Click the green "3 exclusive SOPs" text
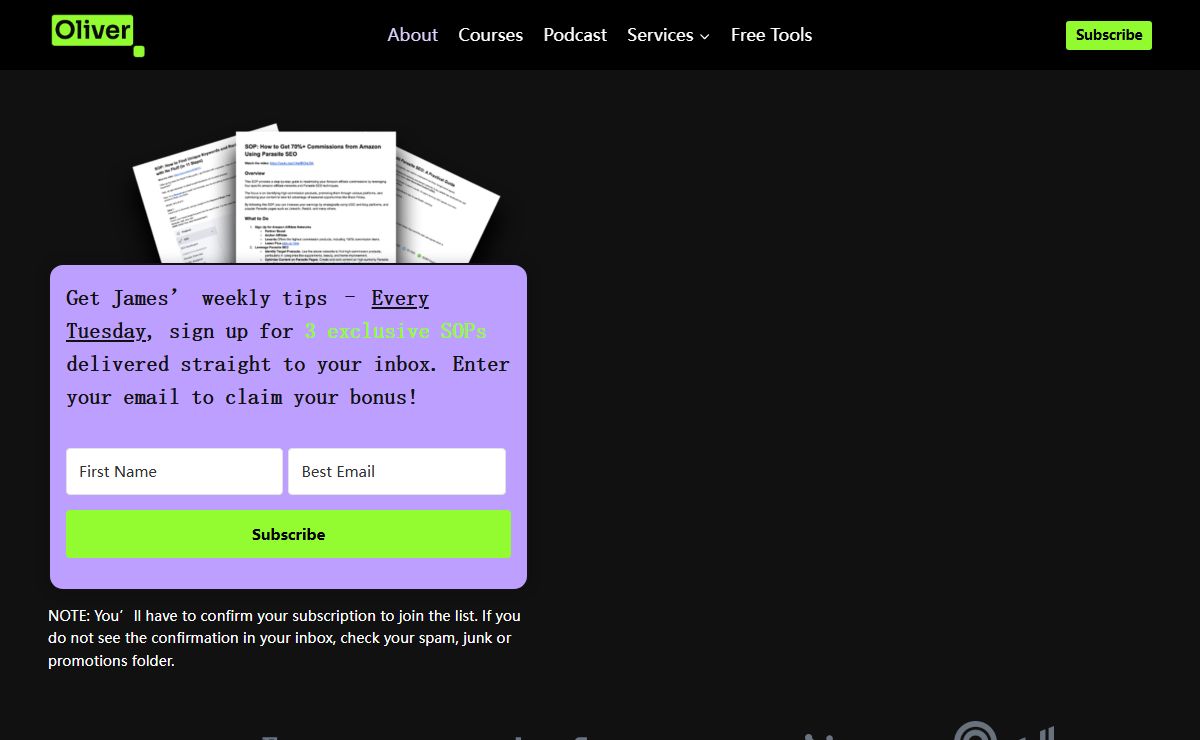Viewport: 1200px width, 740px height. tap(395, 331)
